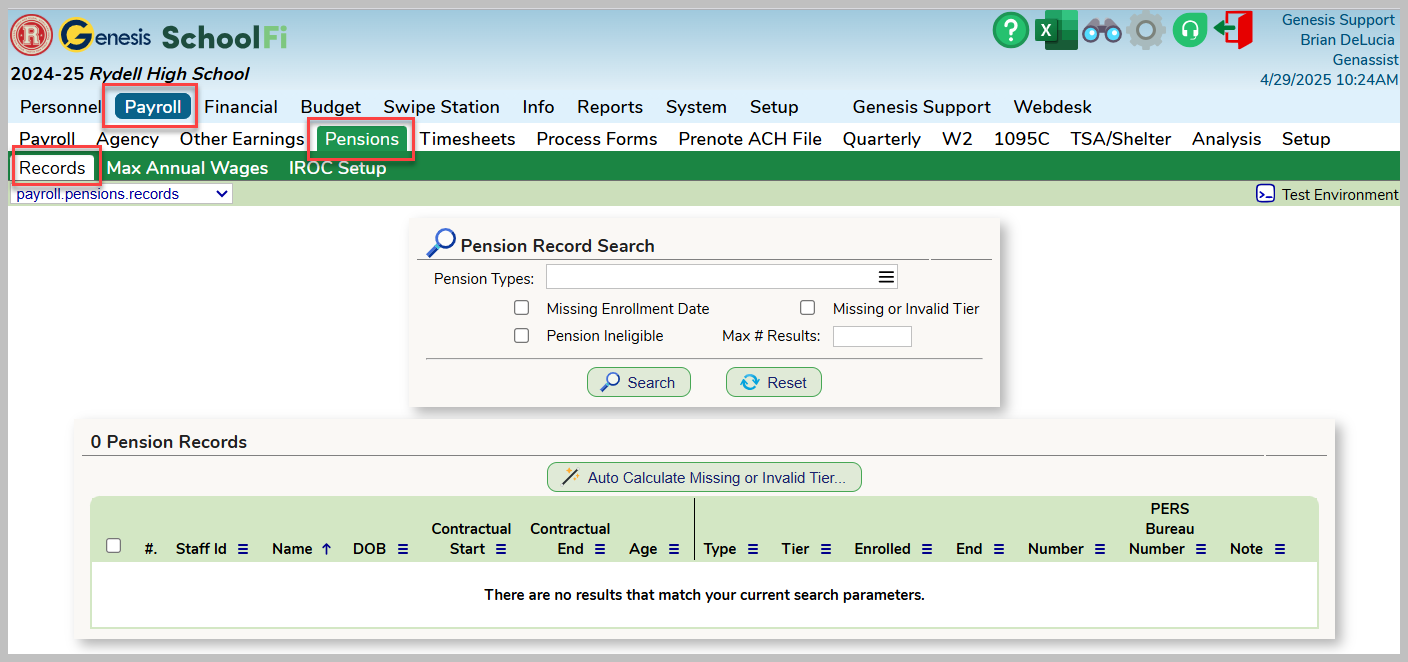The height and width of the screenshot is (662, 1408).
Task: Open the Number column menu icon
Action: click(x=1100, y=549)
